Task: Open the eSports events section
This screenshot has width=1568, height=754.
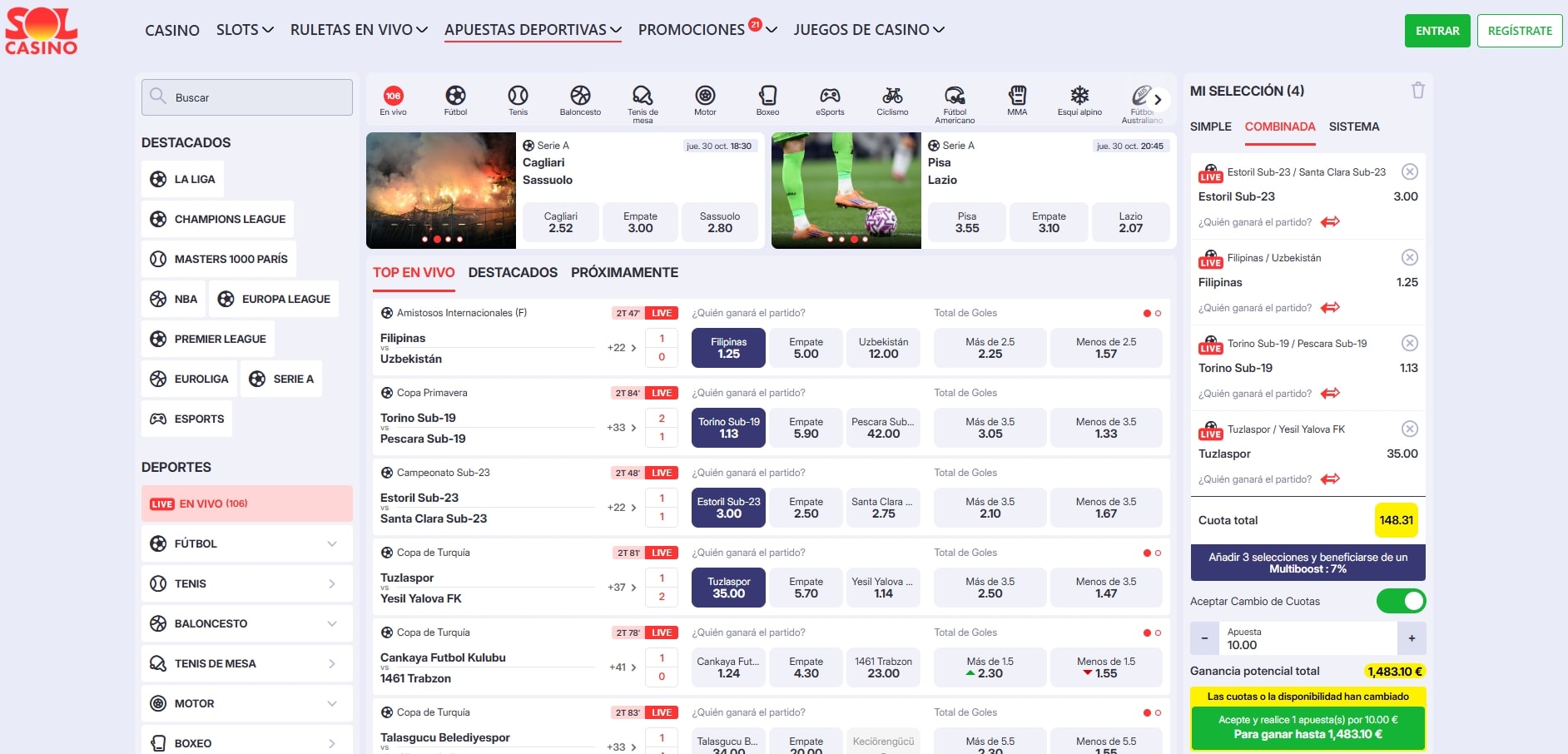Action: pos(830,98)
